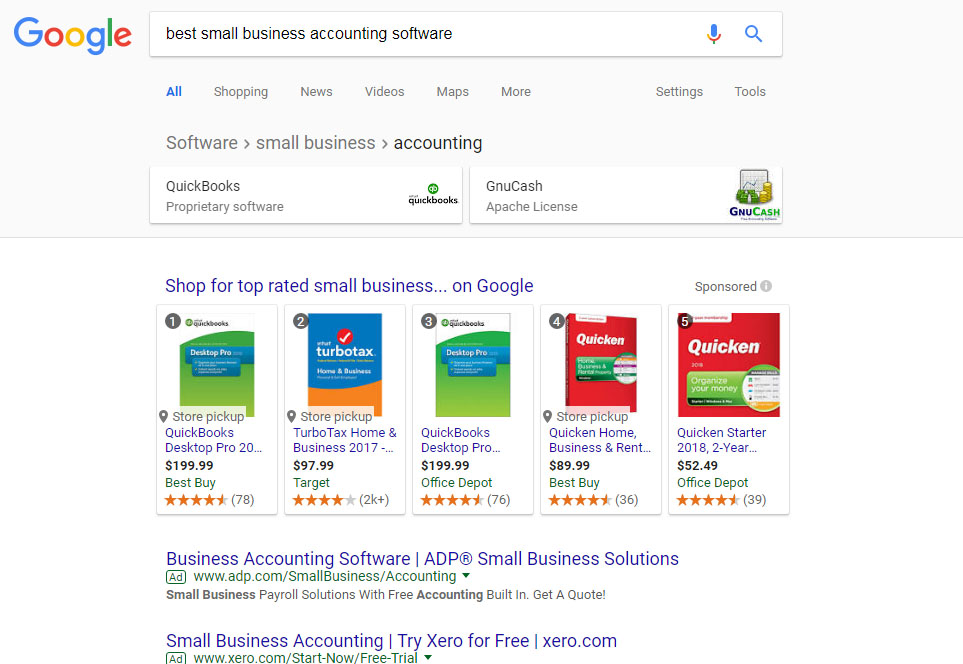Switch to the News tab
The image size is (963, 664).
tap(316, 92)
